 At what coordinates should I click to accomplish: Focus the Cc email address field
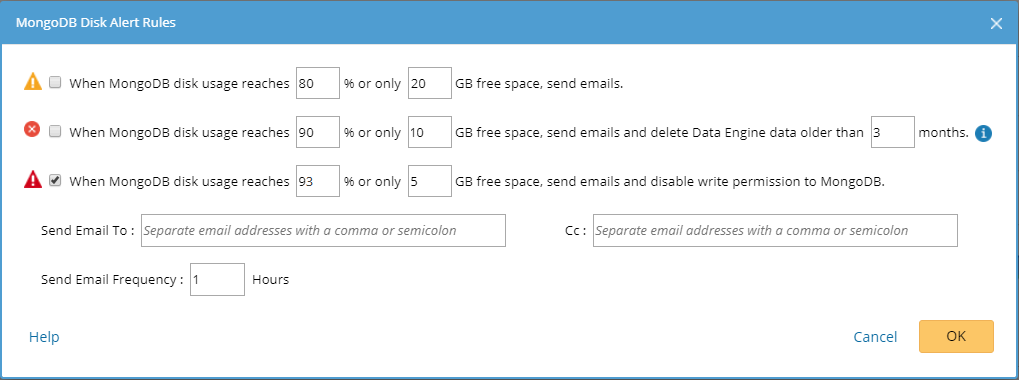point(775,231)
